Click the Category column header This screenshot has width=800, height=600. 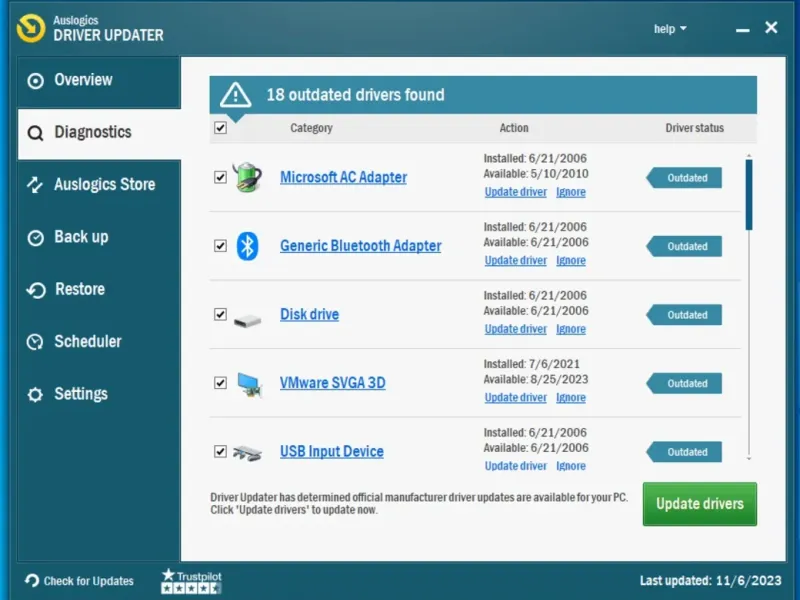pos(311,128)
